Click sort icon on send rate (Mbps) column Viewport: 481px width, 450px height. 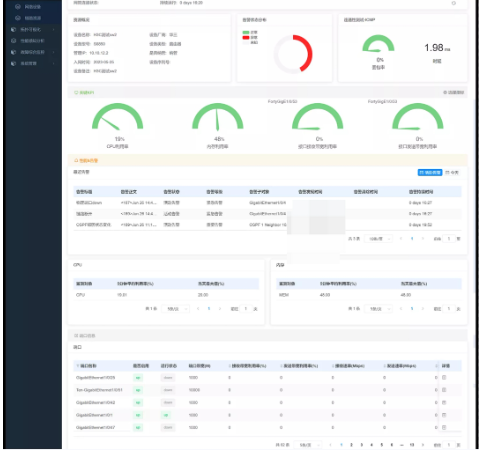pos(384,366)
